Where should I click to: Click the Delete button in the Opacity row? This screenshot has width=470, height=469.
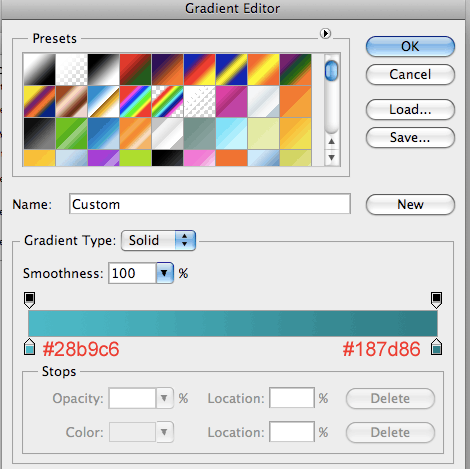pos(390,398)
